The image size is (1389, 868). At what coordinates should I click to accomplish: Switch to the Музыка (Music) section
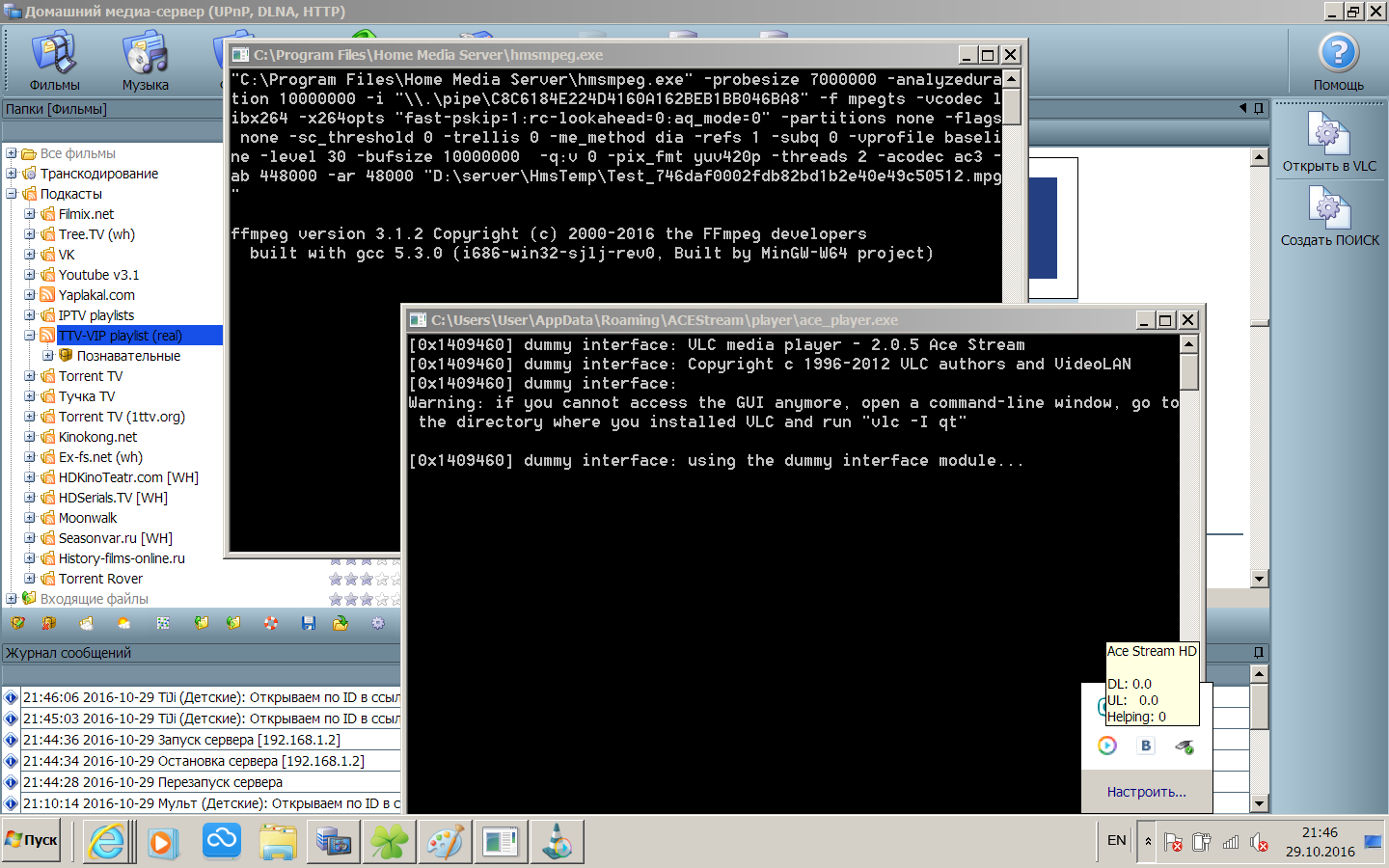point(146,60)
